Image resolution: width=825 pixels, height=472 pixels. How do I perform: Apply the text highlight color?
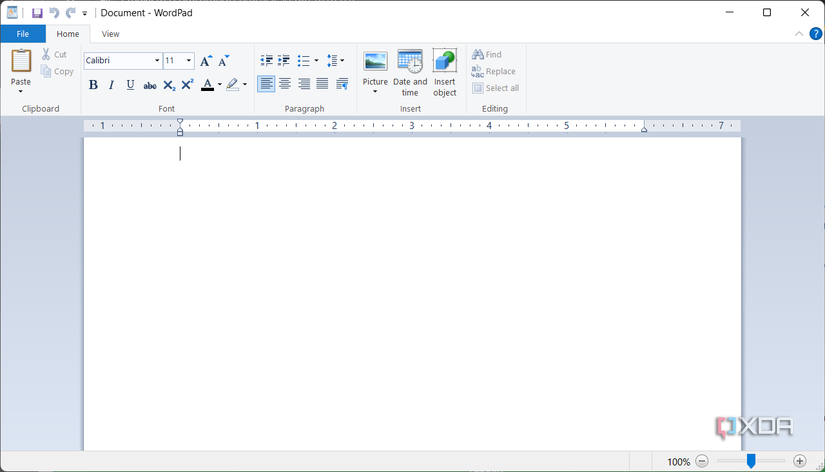point(232,85)
